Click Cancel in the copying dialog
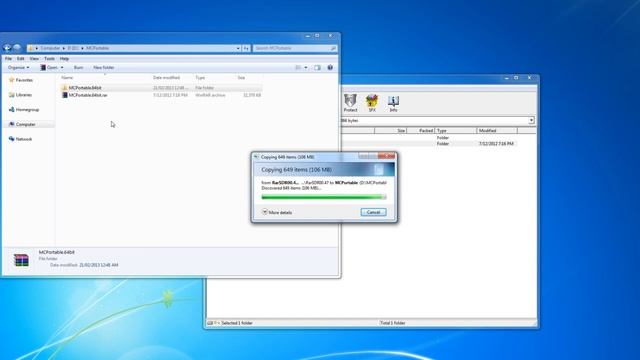 pyautogui.click(x=373, y=212)
